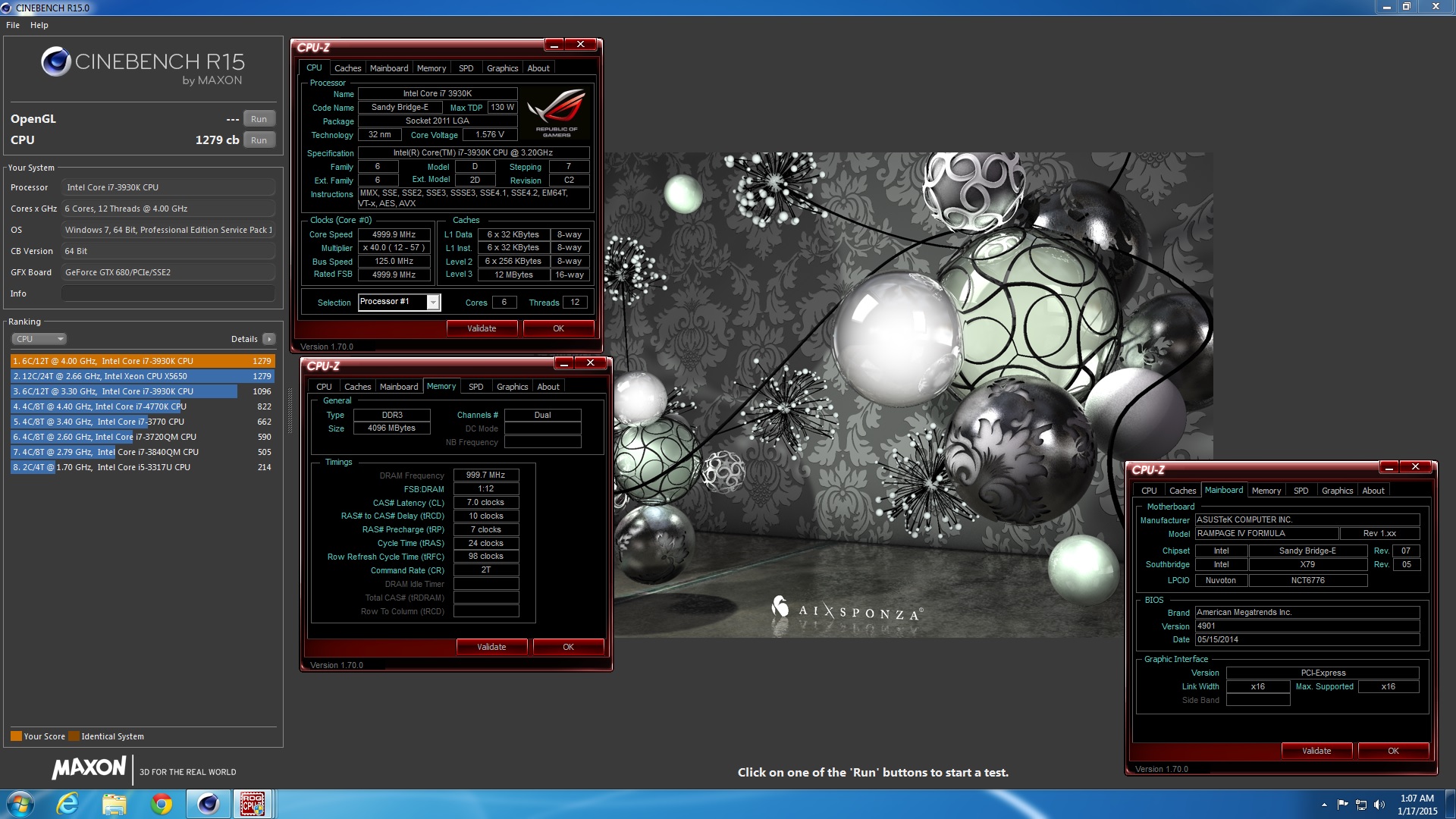
Task: Select ranking row 6C/12T @ 3.30 GHz
Action: [142, 391]
